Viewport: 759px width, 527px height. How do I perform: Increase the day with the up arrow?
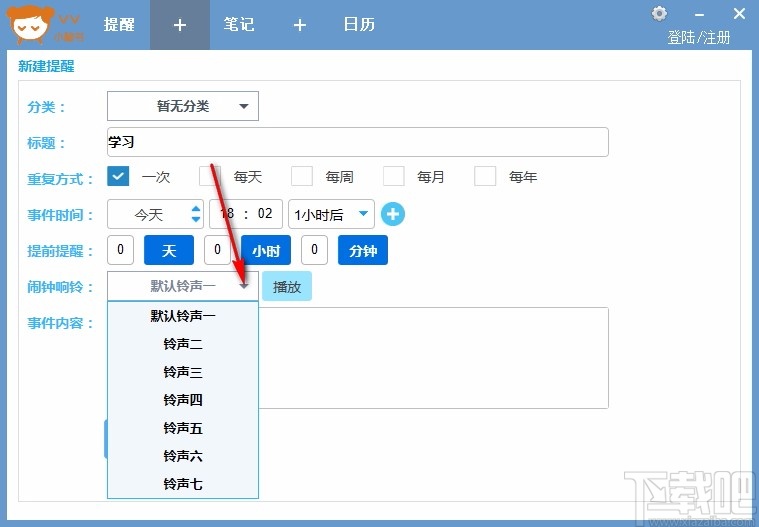pos(196,209)
